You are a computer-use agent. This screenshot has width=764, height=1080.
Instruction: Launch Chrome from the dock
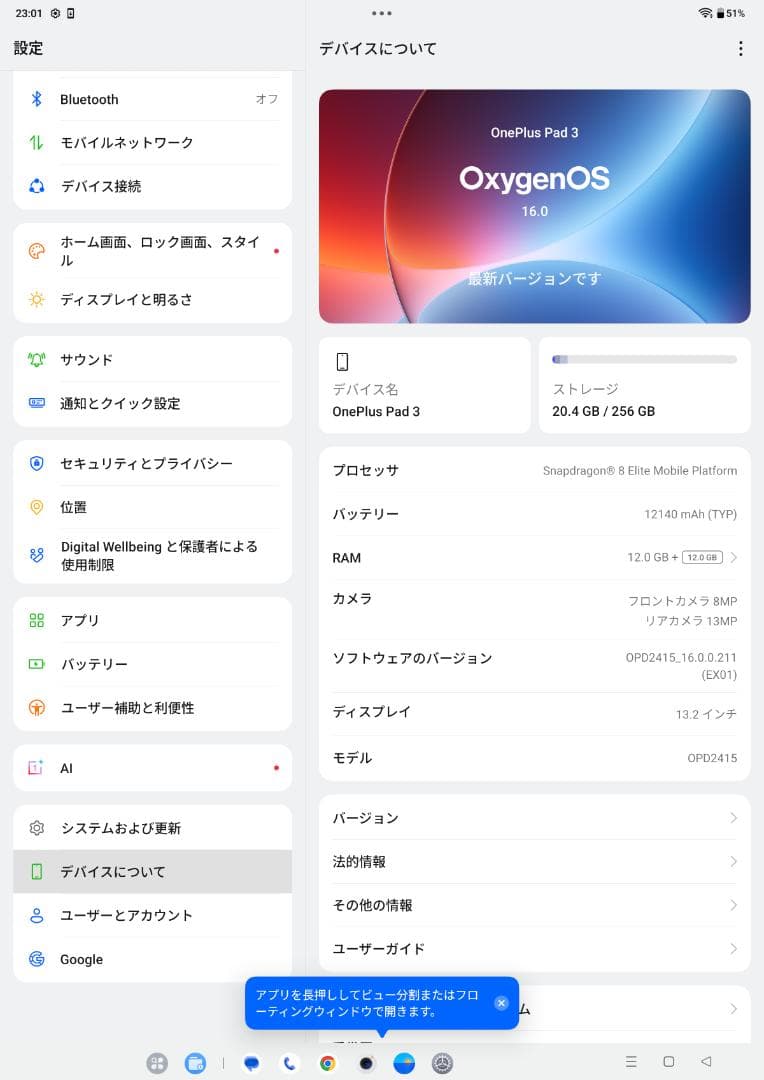328,1063
